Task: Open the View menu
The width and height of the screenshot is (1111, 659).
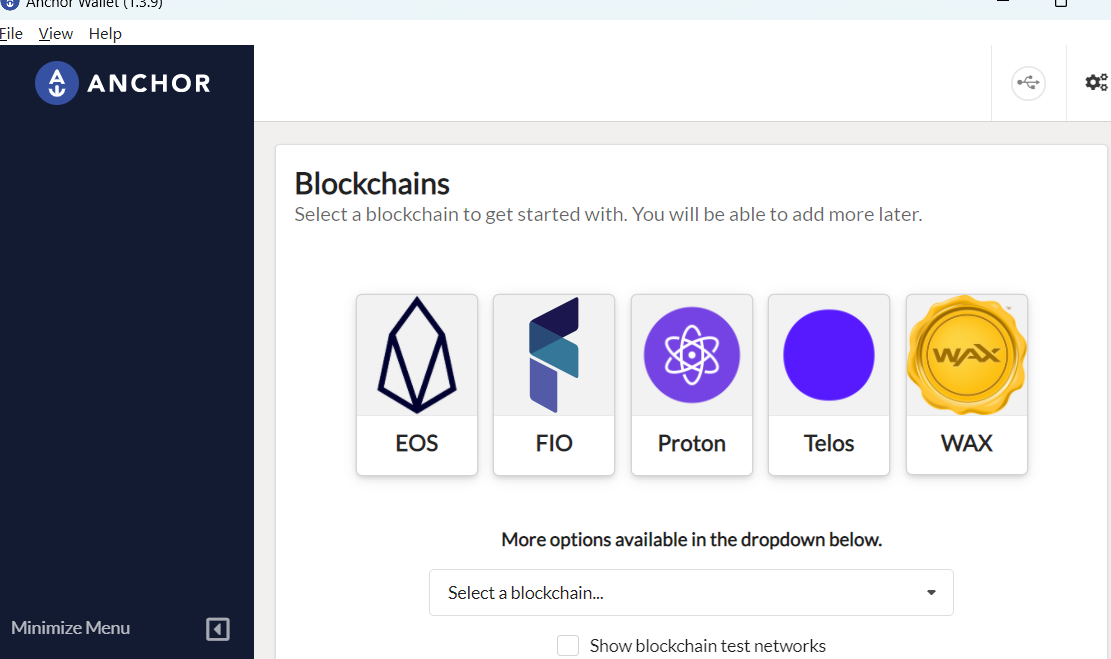Action: point(55,33)
